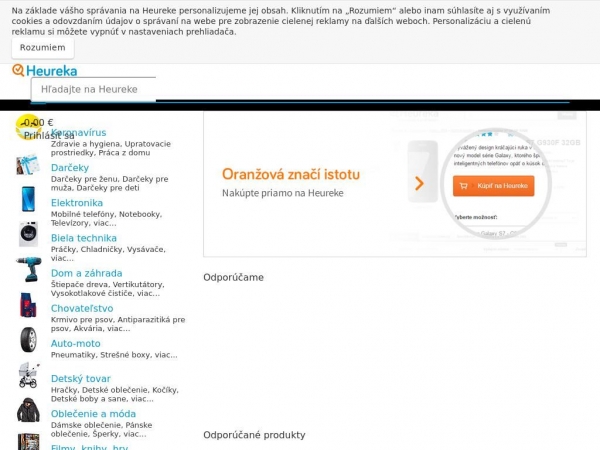Open the yellow cart icon showing 0,00 €
Viewport: 600px width, 450px height.
[28, 126]
